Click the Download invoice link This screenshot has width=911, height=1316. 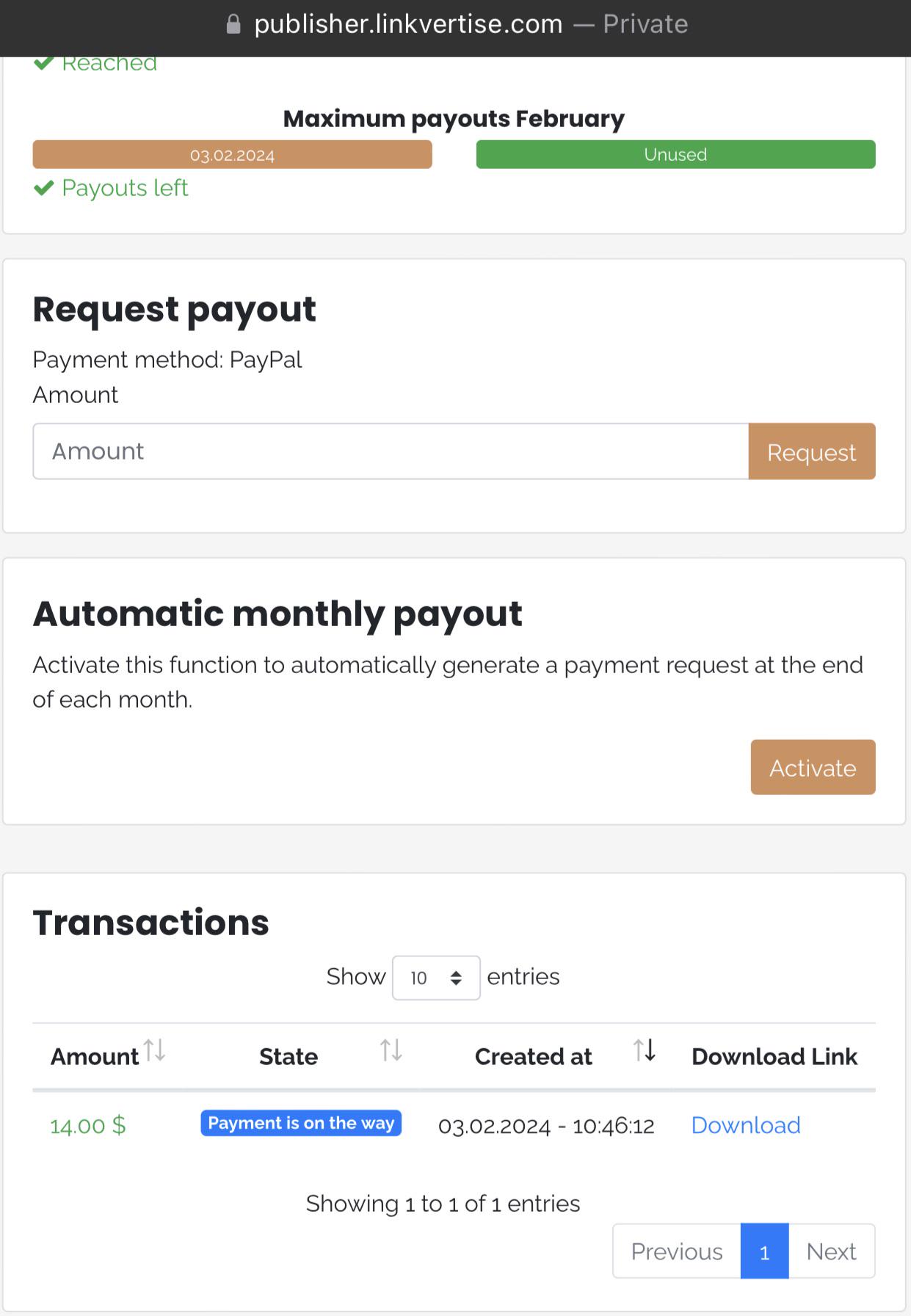pos(746,1125)
